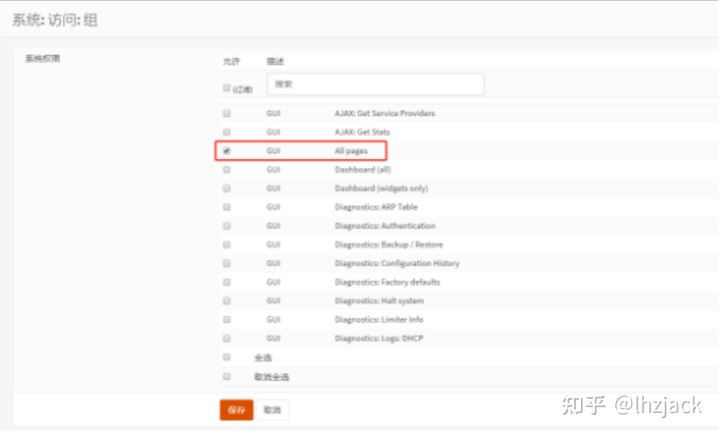Viewport: 720px width, 438px height.
Task: Click the 'Diagnostics: Factory defaults' text
Action: [387, 282]
